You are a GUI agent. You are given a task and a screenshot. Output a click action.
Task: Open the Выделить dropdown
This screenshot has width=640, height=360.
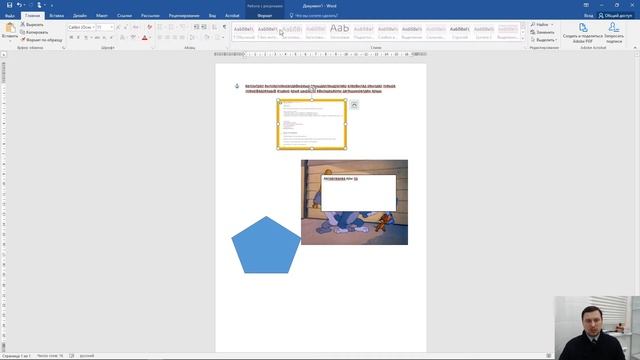point(544,40)
